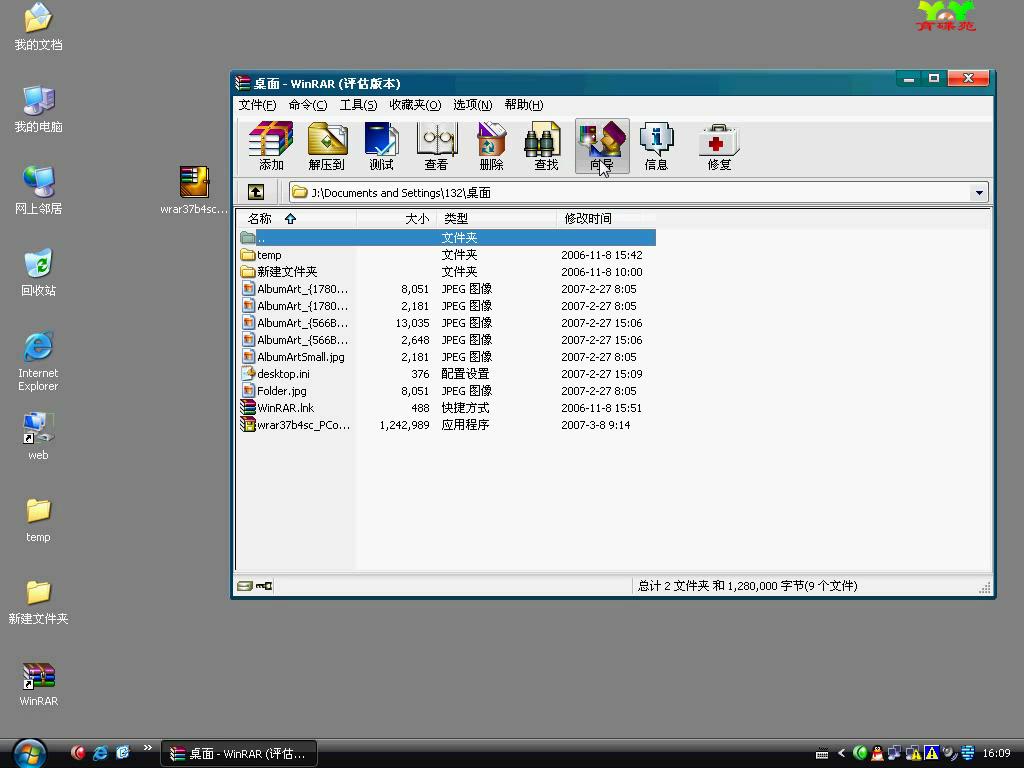Image resolution: width=1024 pixels, height=768 pixels.
Task: Open Internet Explorer from quick launch
Action: click(100, 753)
